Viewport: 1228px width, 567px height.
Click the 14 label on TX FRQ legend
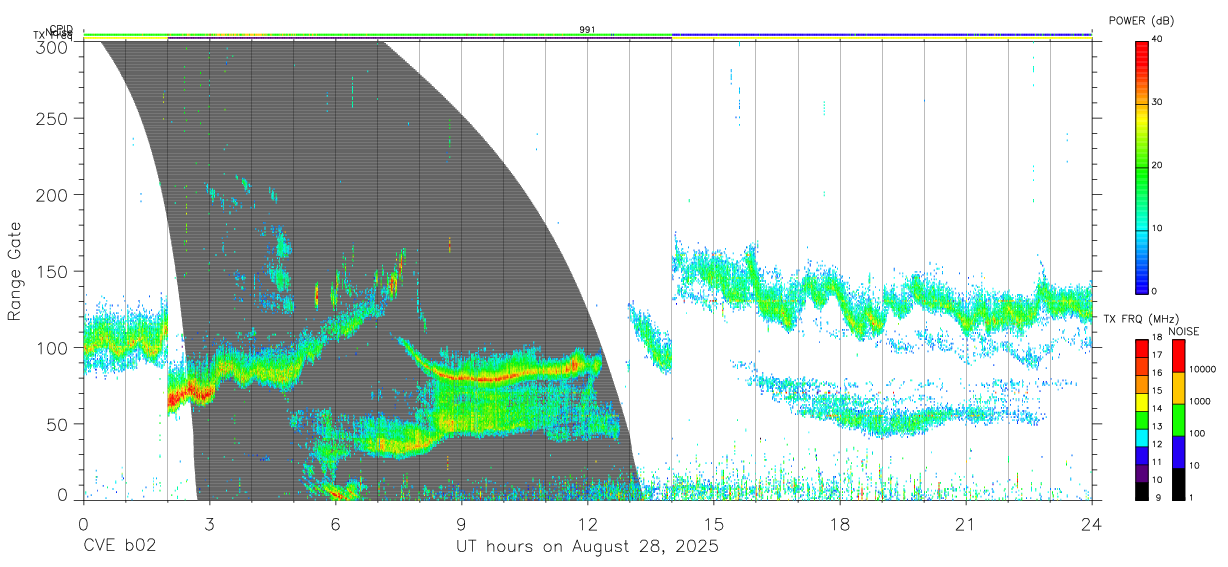tap(1158, 408)
